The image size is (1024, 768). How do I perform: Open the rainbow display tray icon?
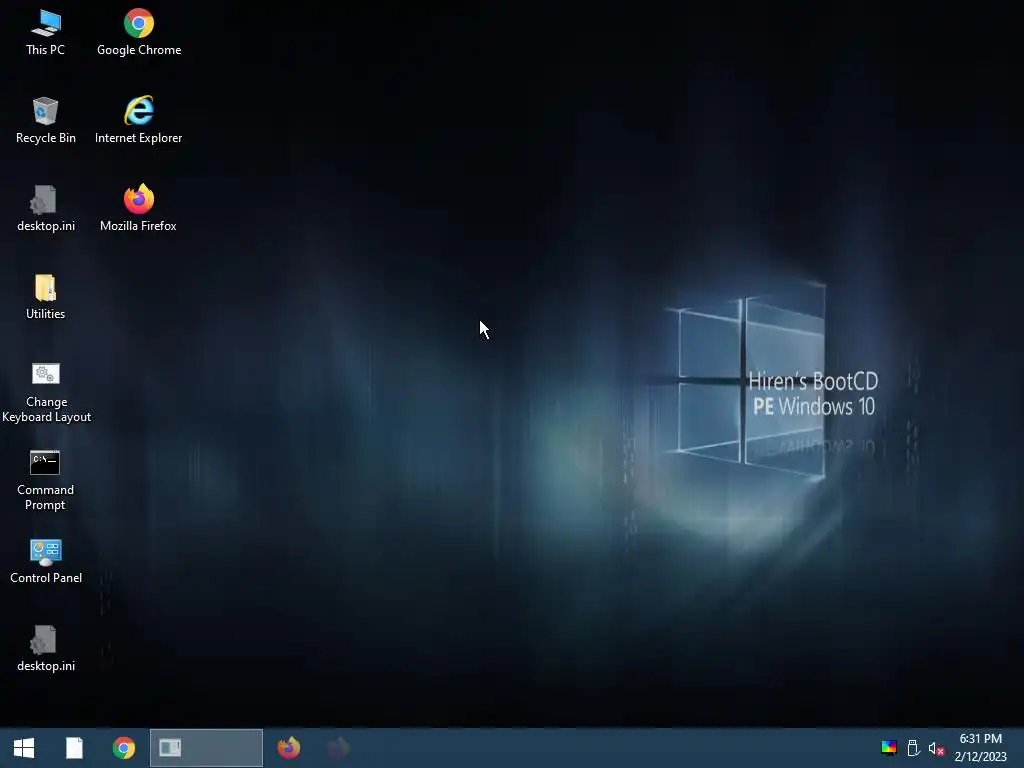(x=889, y=748)
